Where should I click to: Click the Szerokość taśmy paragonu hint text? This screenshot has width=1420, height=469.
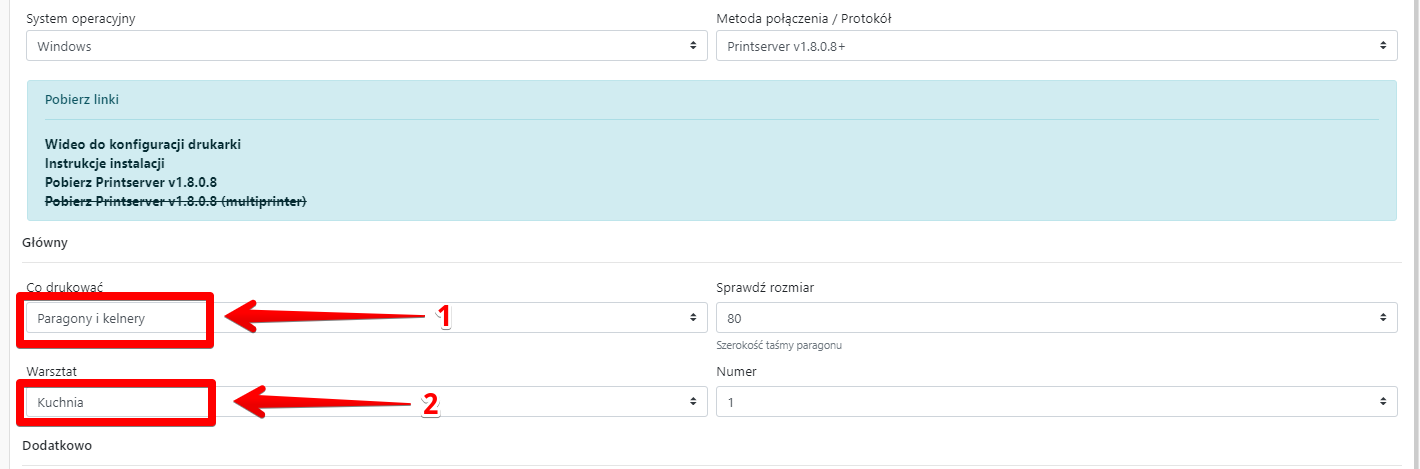(x=779, y=346)
